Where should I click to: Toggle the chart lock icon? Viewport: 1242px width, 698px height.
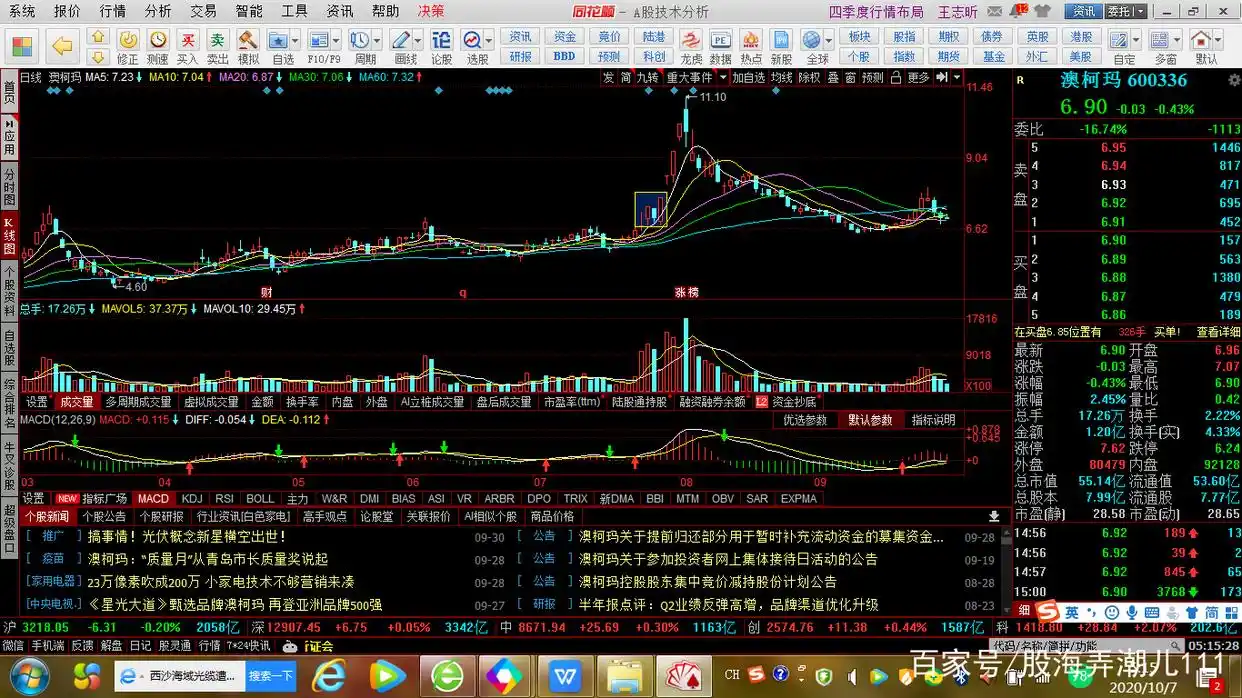[896, 77]
